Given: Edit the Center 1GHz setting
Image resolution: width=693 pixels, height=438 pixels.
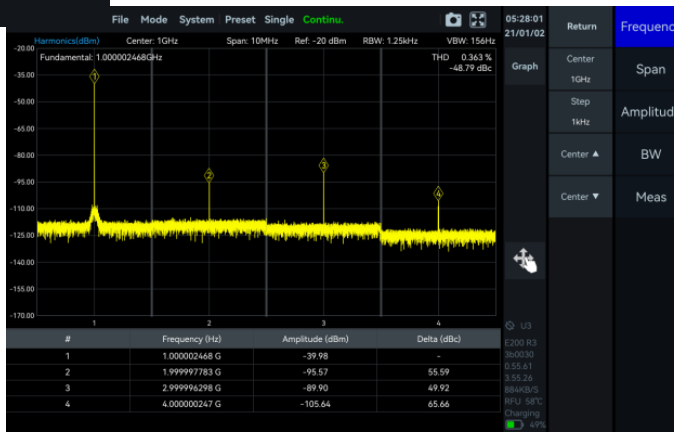Looking at the screenshot, I should (x=580, y=69).
